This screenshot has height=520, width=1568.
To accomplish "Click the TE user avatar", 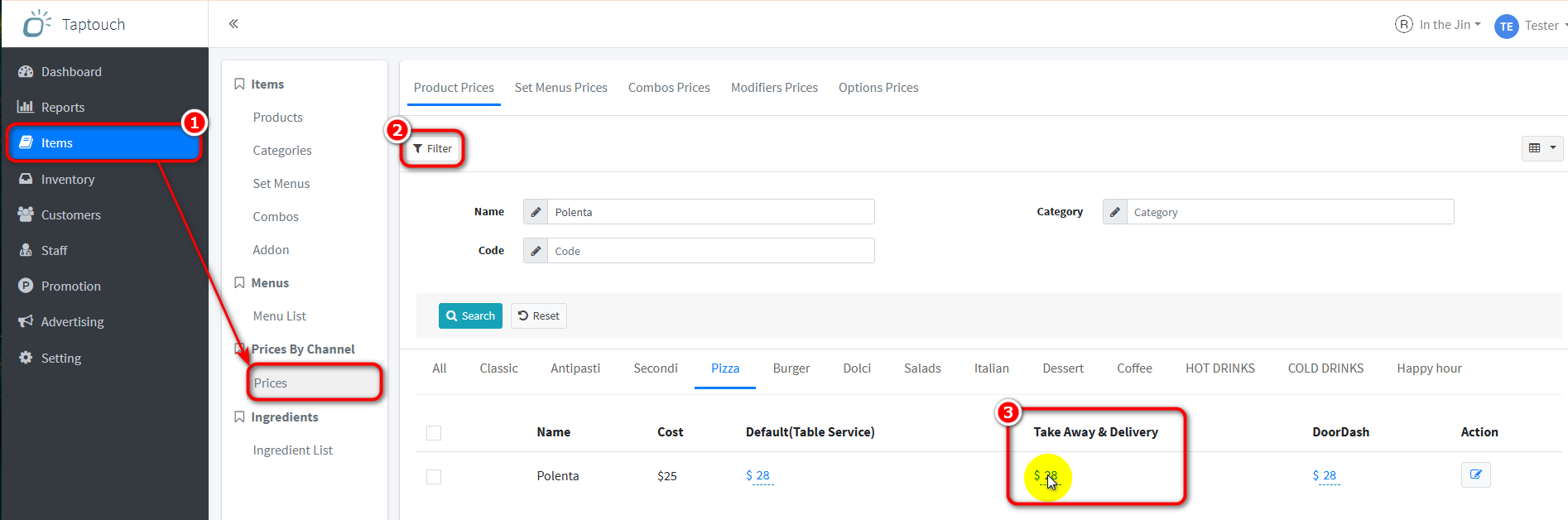I will coord(1506,26).
